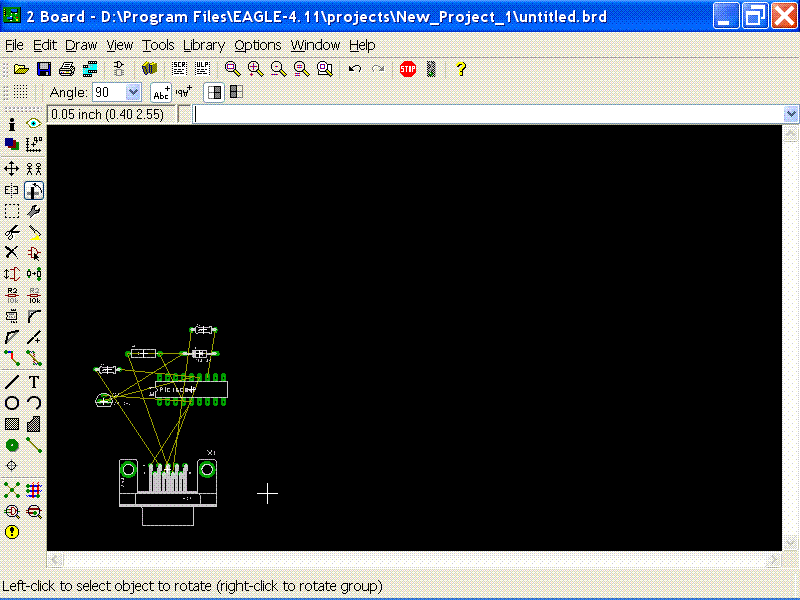Select the Polygon tool
Image resolution: width=800 pixels, height=600 pixels.
pos(34,424)
